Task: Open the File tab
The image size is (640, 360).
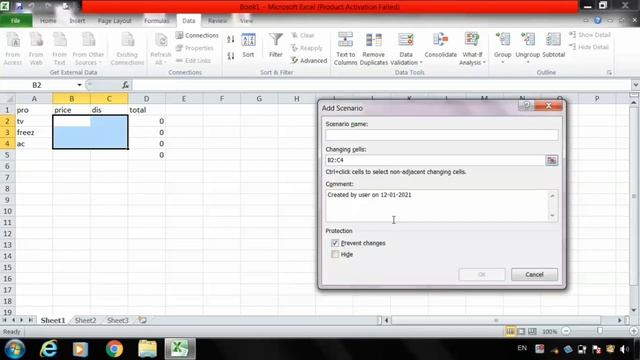Action: 16,20
